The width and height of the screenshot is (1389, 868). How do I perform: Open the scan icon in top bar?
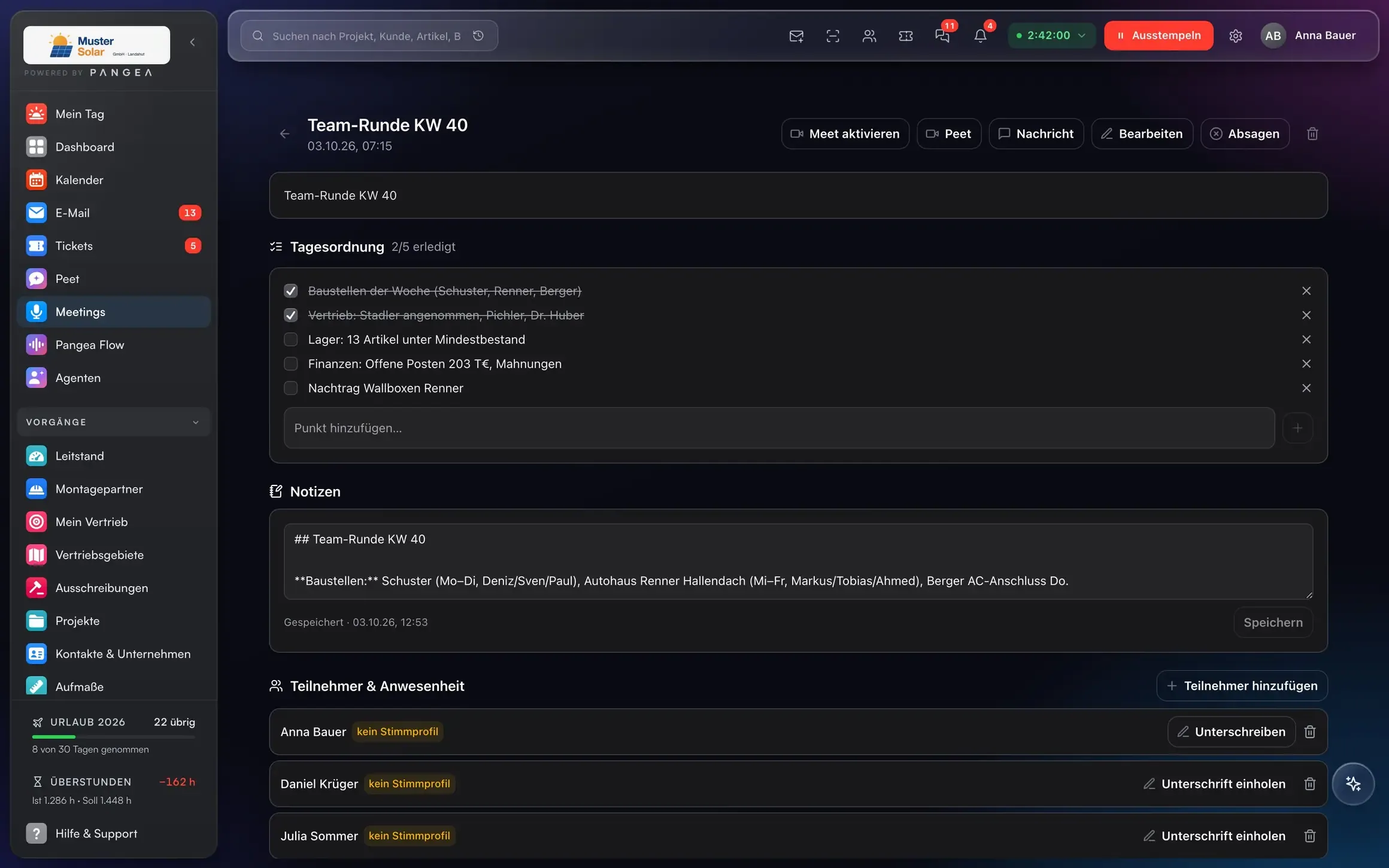(x=833, y=36)
